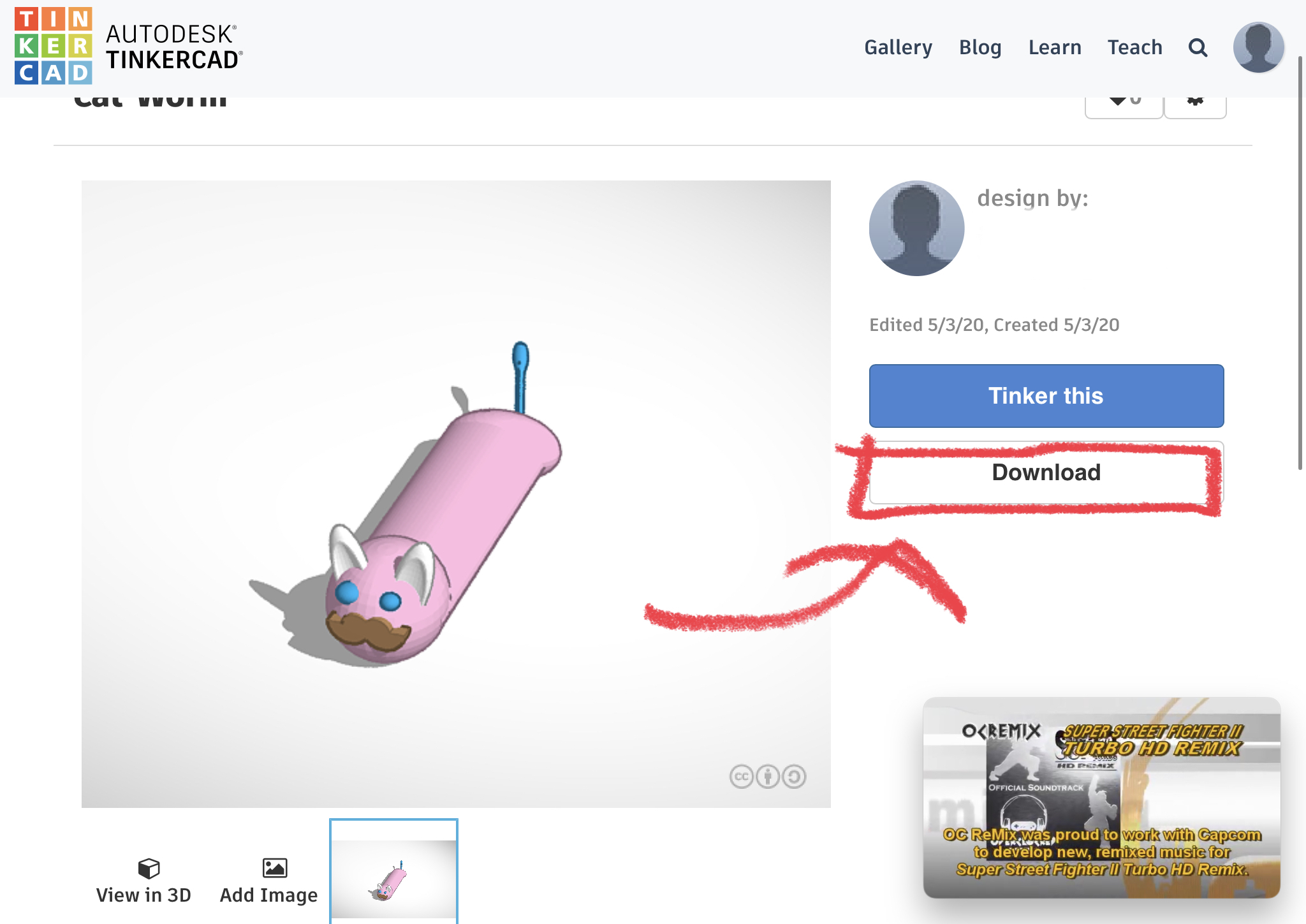
Task: Click the Download button
Action: (1046, 473)
